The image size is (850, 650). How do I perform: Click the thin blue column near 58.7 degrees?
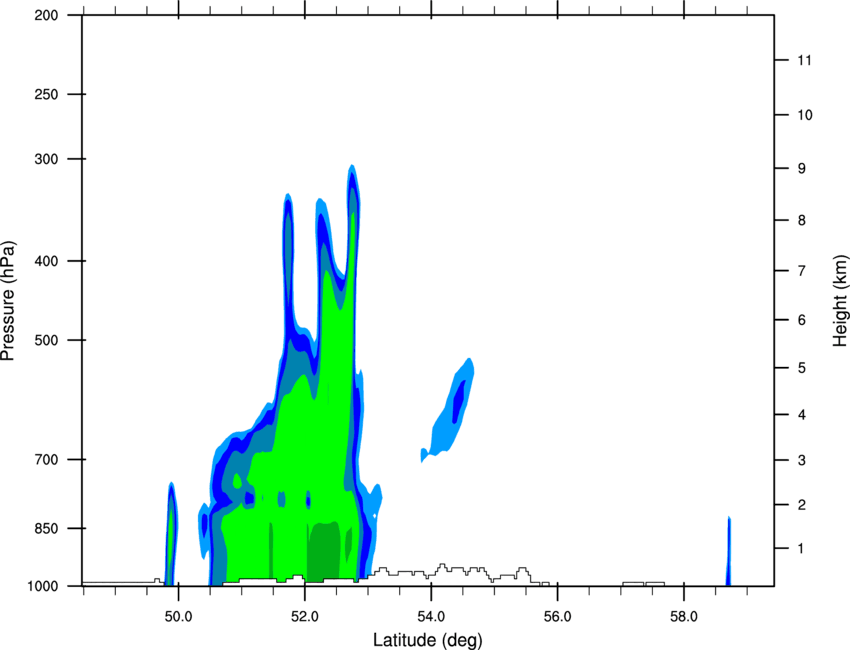coord(729,552)
